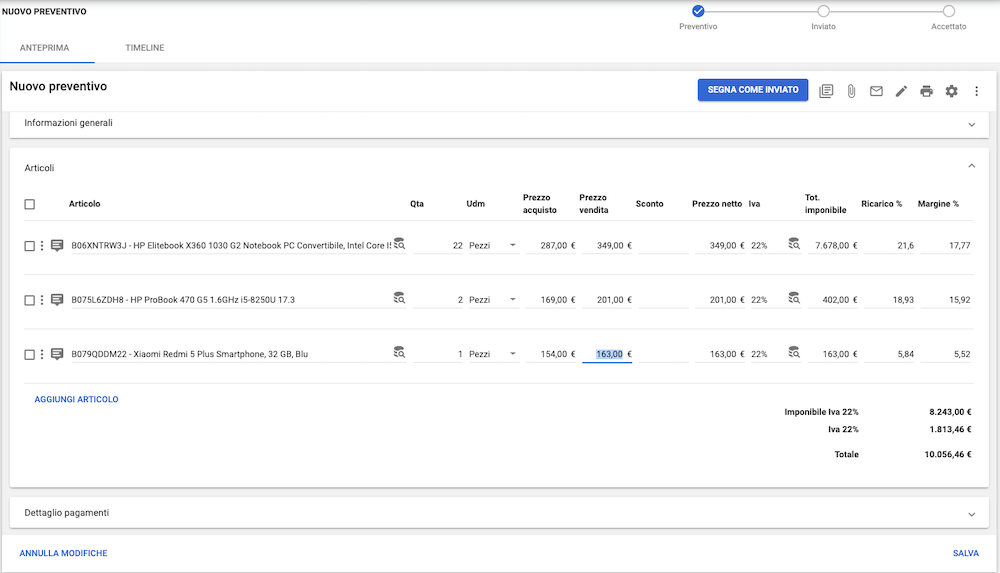The width and height of the screenshot is (1000, 573).
Task: Click the printer icon
Action: coord(926,91)
